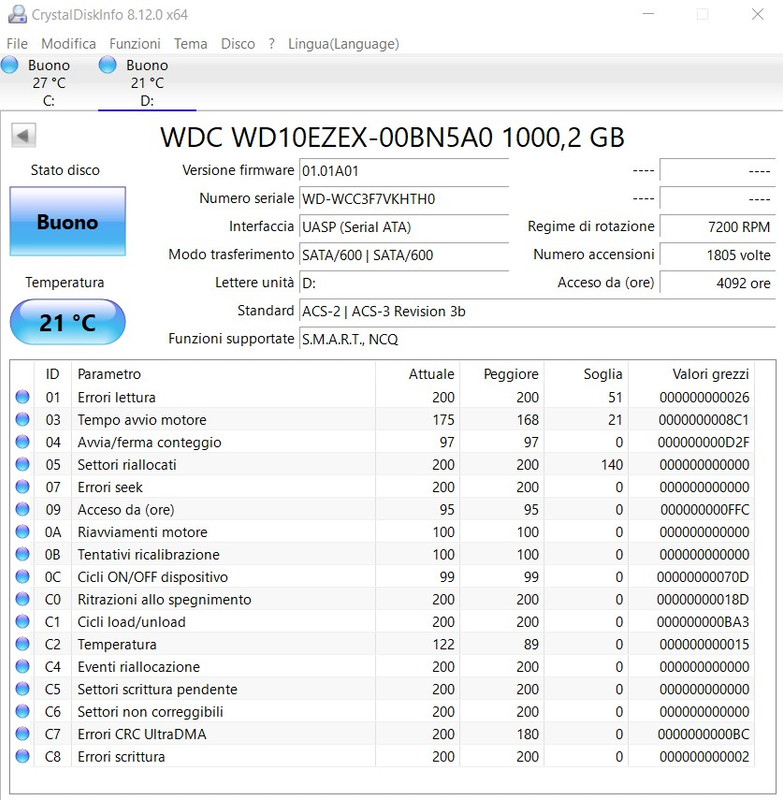Click status icon for Avvia/ferma conteggio row

(22, 442)
